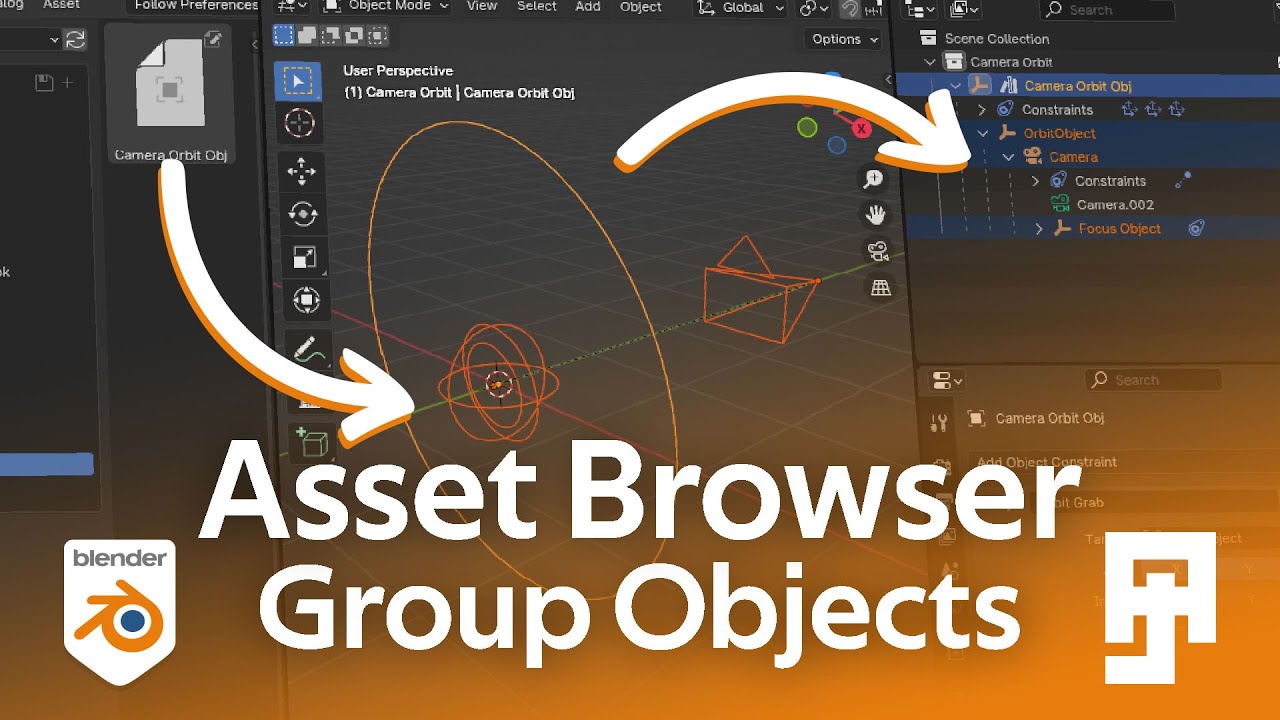Click the pan hand gizmo in viewport

point(876,215)
